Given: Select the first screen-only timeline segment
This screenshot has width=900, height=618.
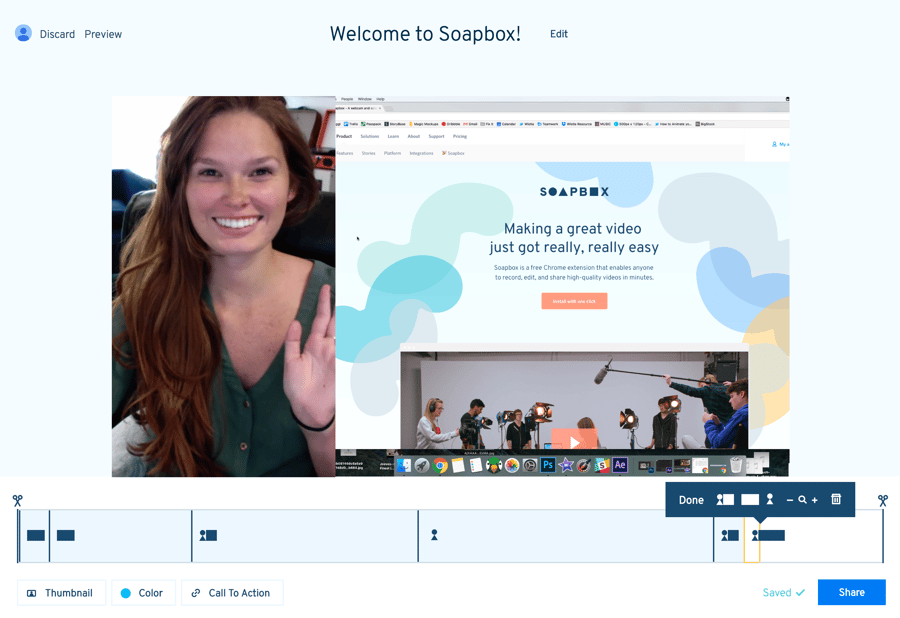Looking at the screenshot, I should point(34,536).
